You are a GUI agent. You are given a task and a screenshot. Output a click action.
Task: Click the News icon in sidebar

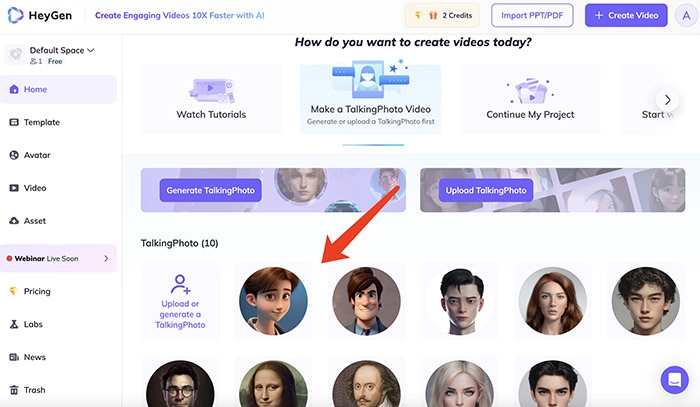click(x=14, y=357)
